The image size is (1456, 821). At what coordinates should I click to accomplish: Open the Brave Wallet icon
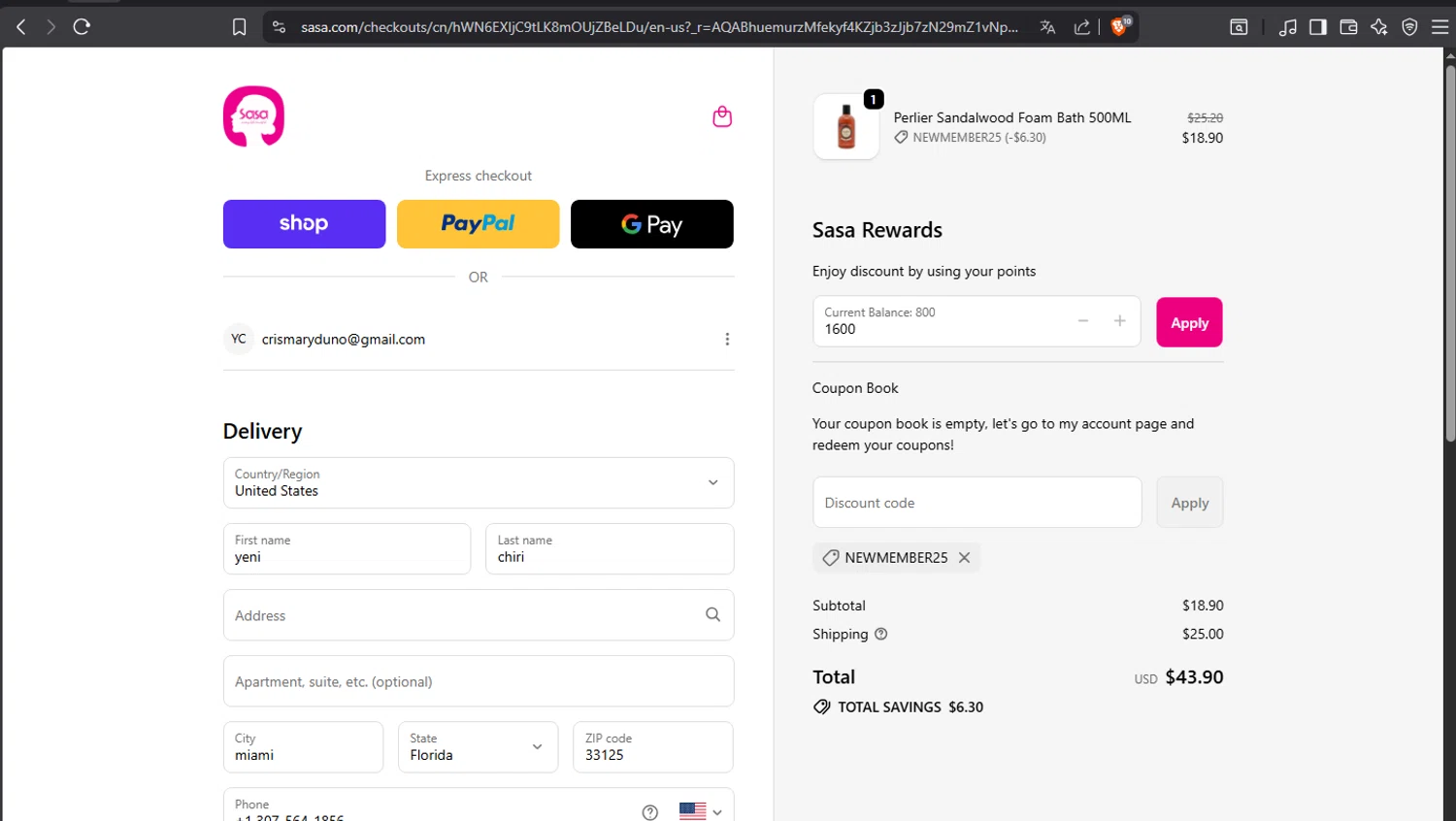[x=1348, y=27]
